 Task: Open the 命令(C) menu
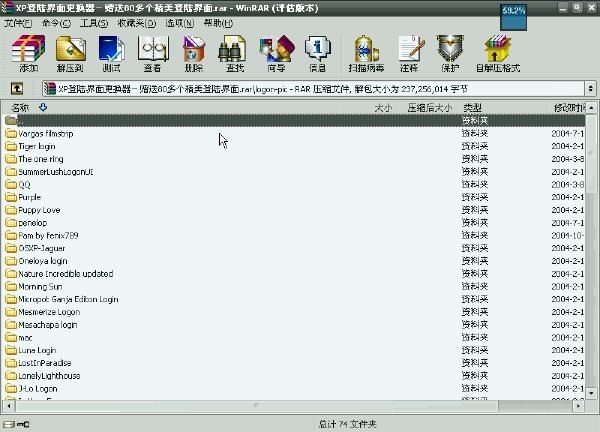[x=56, y=23]
